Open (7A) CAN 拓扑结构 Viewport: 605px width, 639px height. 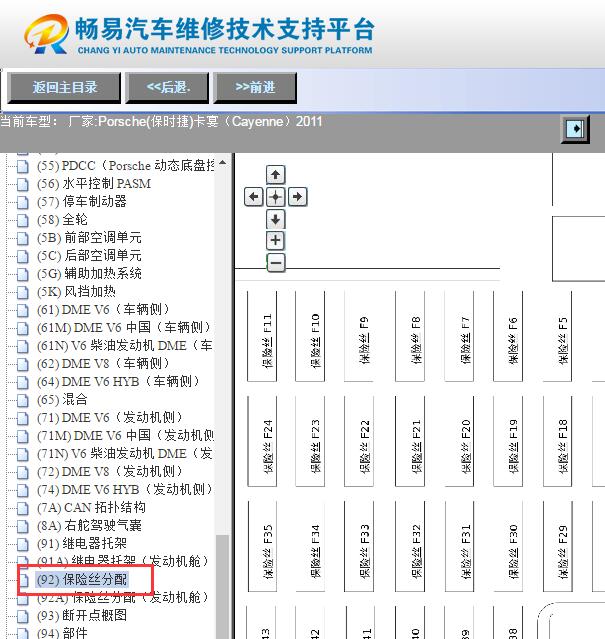(91, 507)
